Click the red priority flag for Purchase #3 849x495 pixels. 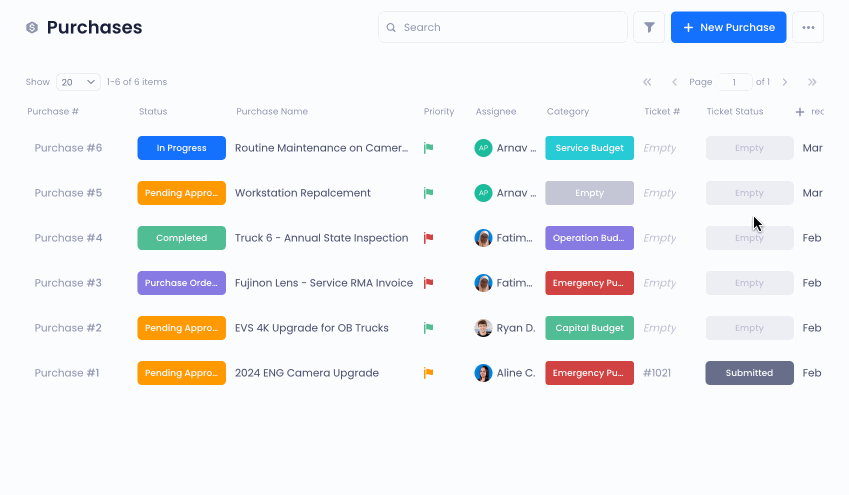428,283
